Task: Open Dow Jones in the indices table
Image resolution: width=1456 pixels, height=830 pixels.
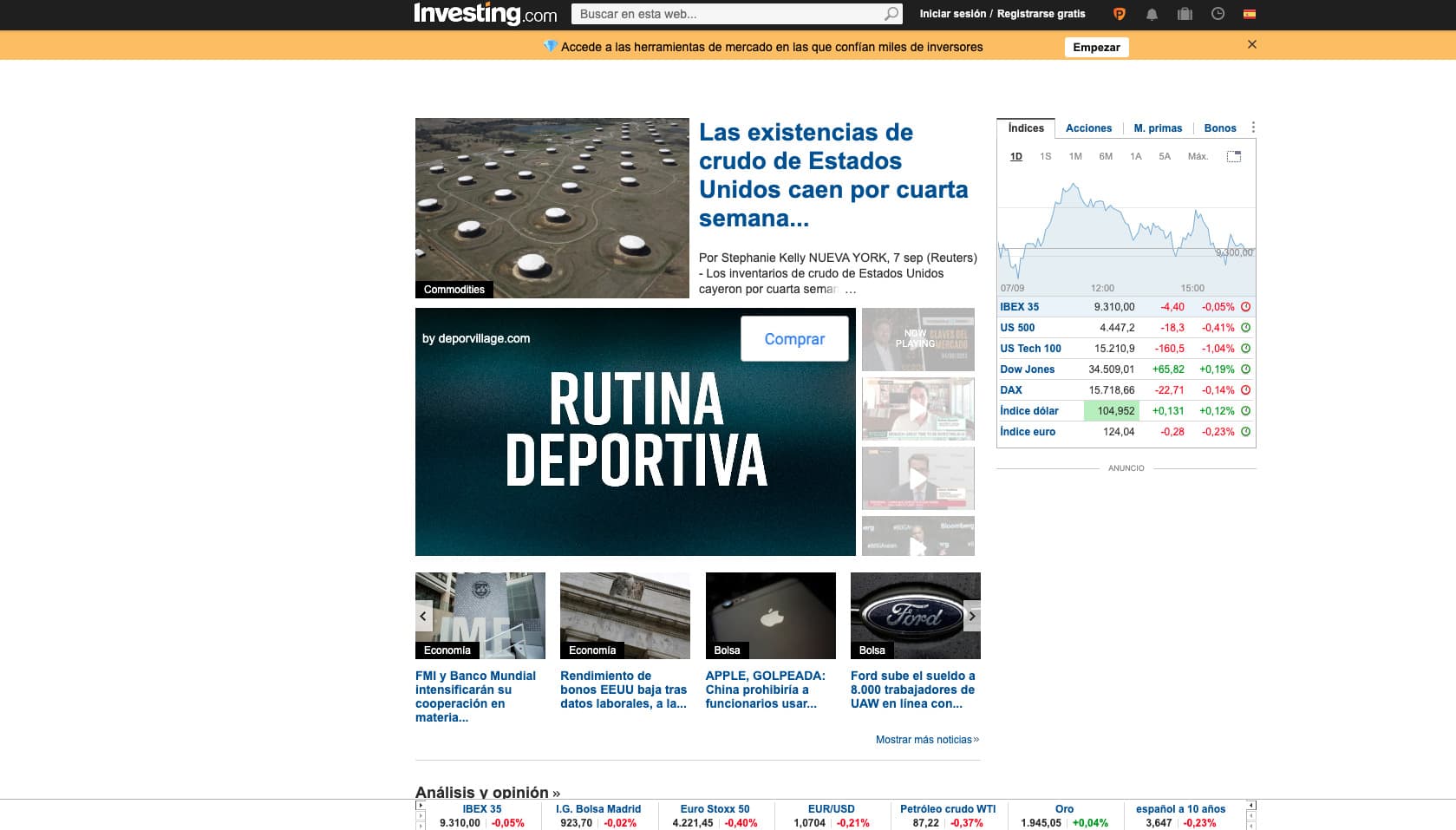Action: (x=1028, y=369)
